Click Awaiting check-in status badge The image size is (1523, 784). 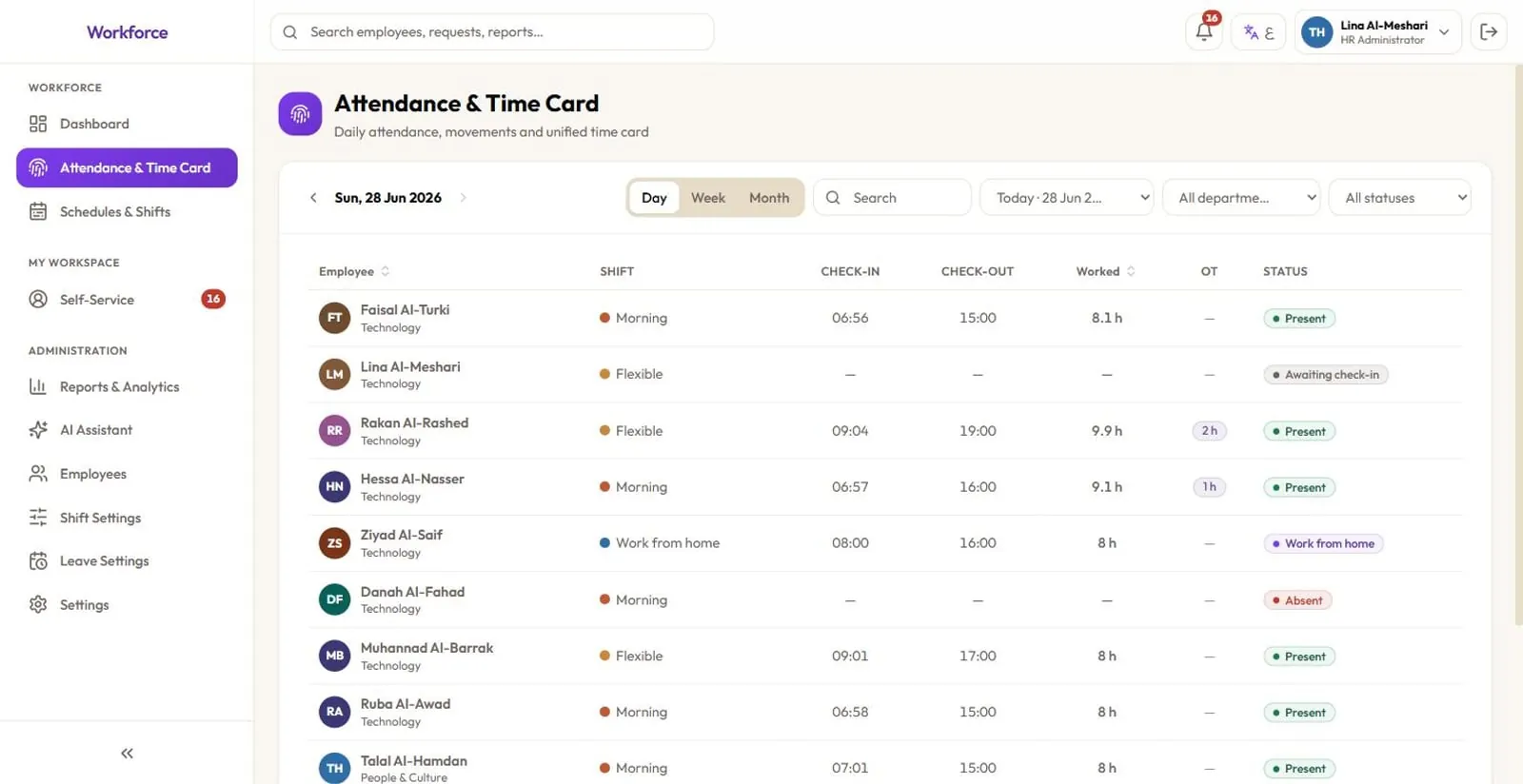click(x=1325, y=375)
